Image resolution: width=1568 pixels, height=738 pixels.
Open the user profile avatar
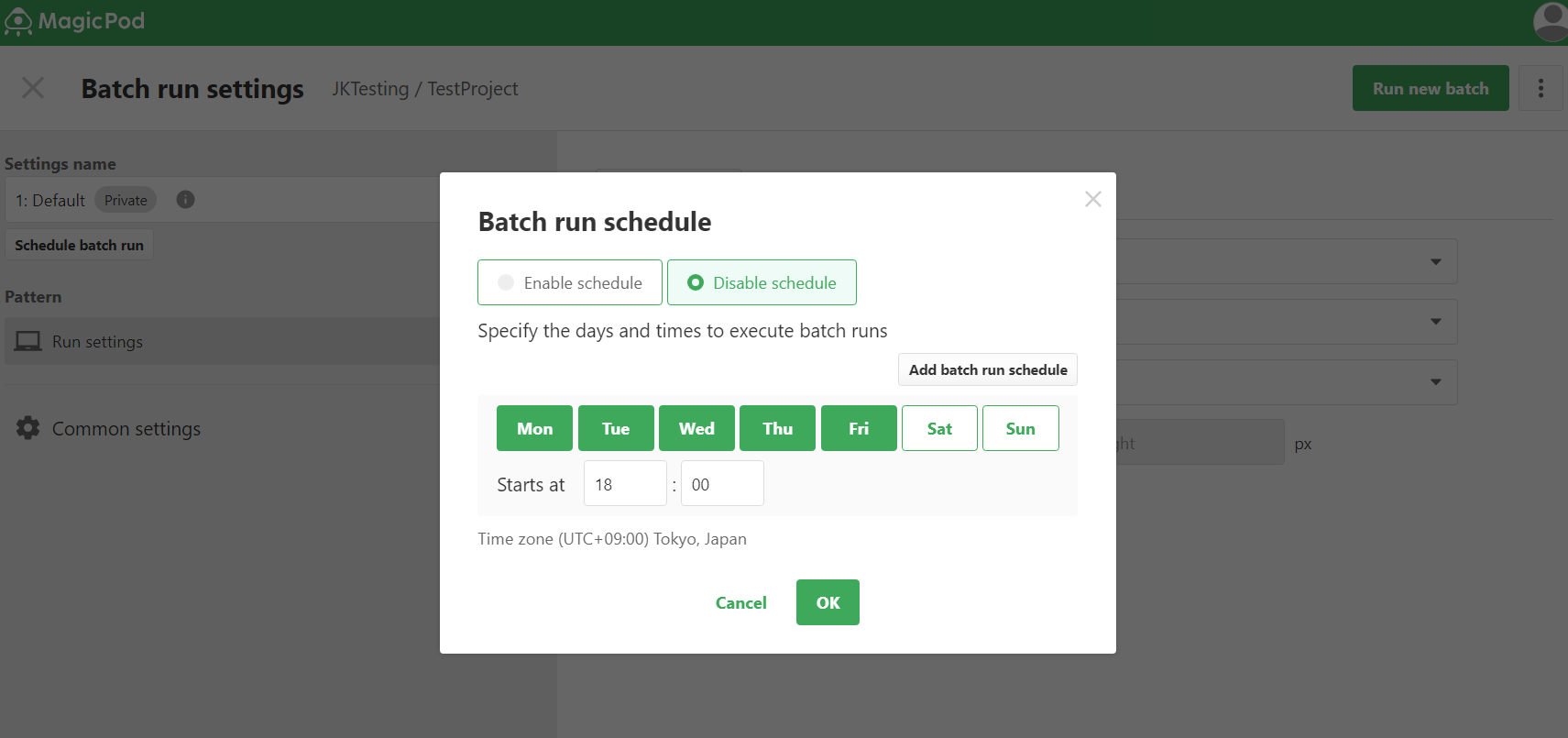click(x=1551, y=22)
